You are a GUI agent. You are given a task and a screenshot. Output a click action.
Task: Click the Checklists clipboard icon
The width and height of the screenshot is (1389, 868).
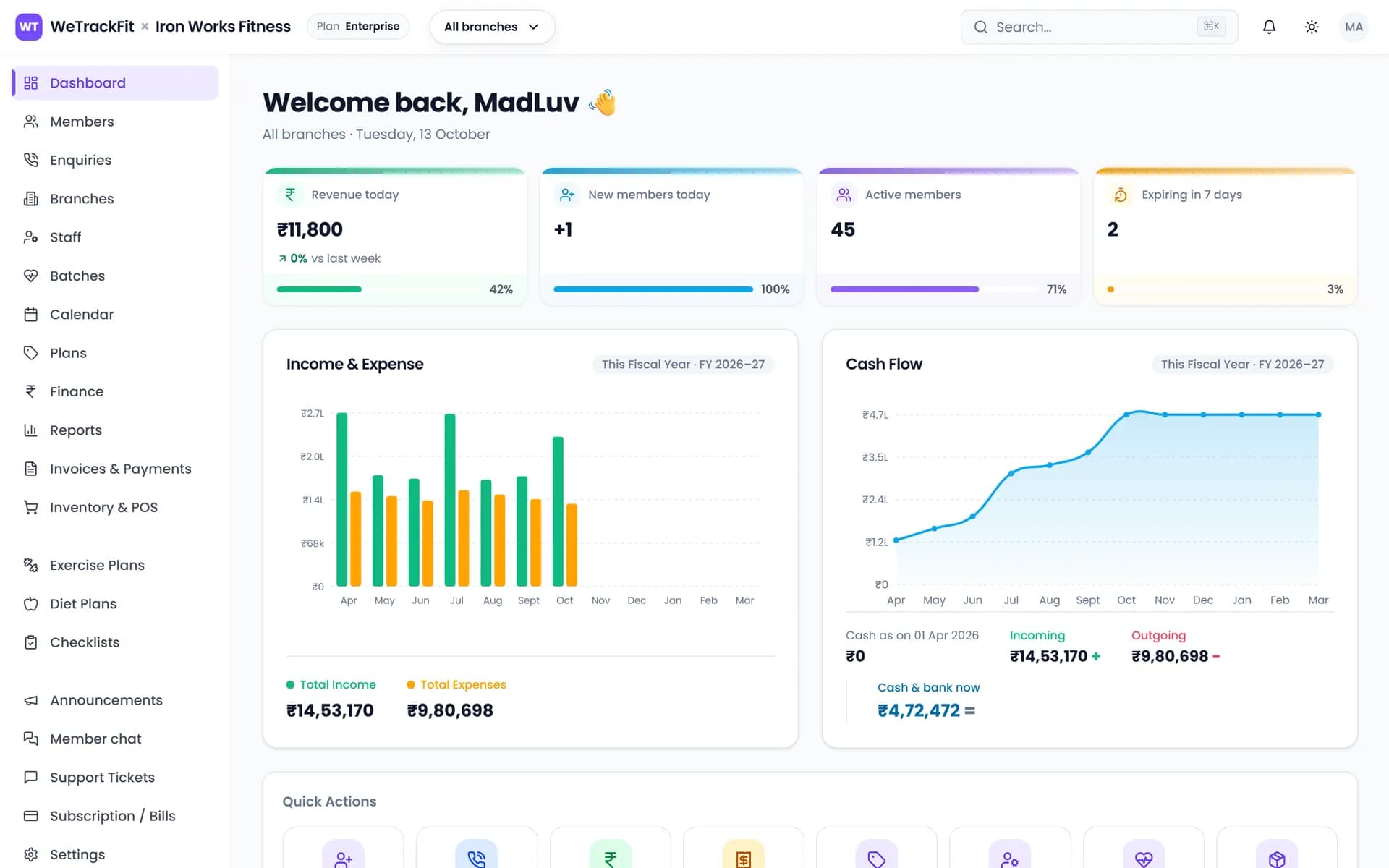pos(30,642)
